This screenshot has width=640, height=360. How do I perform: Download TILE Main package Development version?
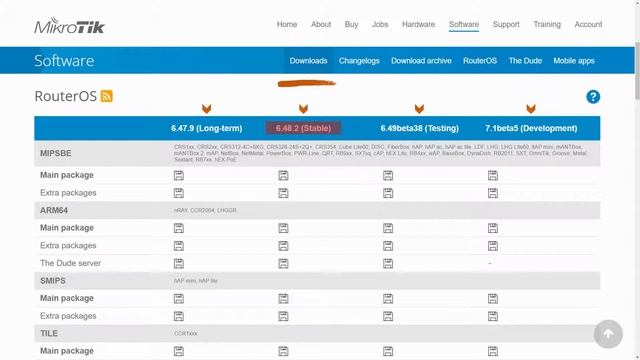click(493, 351)
